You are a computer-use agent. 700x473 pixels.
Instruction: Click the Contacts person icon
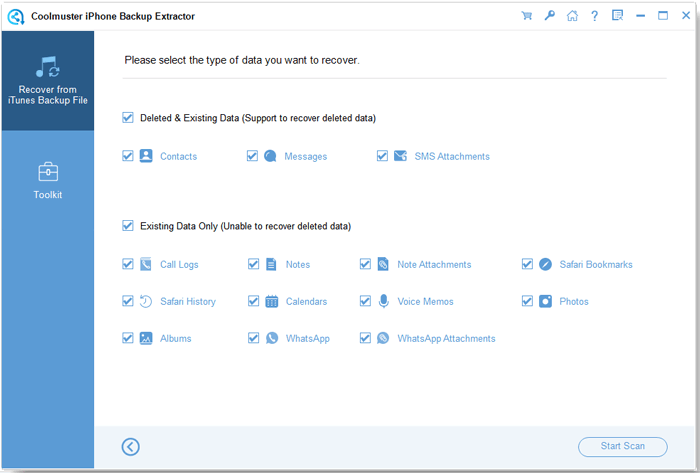click(146, 156)
